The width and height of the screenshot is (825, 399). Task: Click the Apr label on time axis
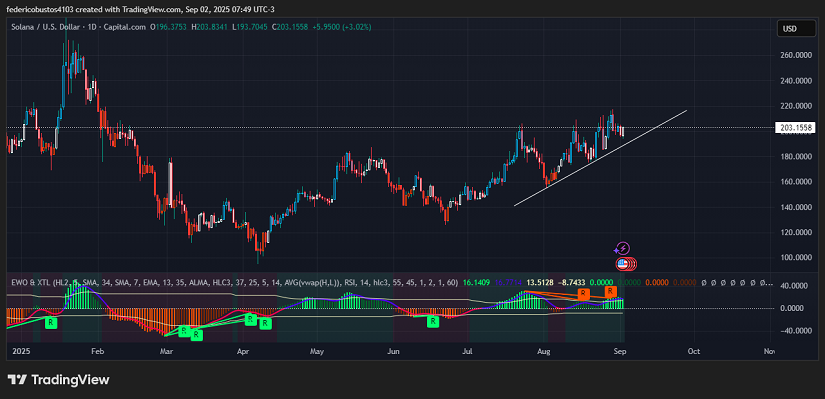pyautogui.click(x=243, y=351)
